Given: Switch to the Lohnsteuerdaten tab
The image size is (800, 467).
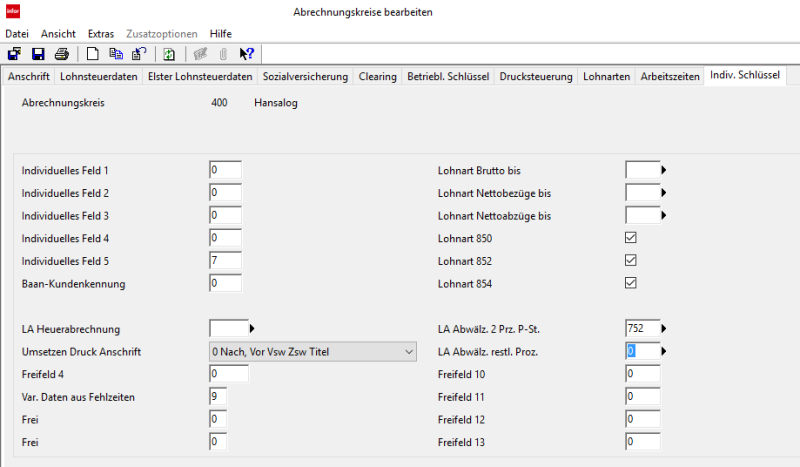Looking at the screenshot, I should [98, 77].
